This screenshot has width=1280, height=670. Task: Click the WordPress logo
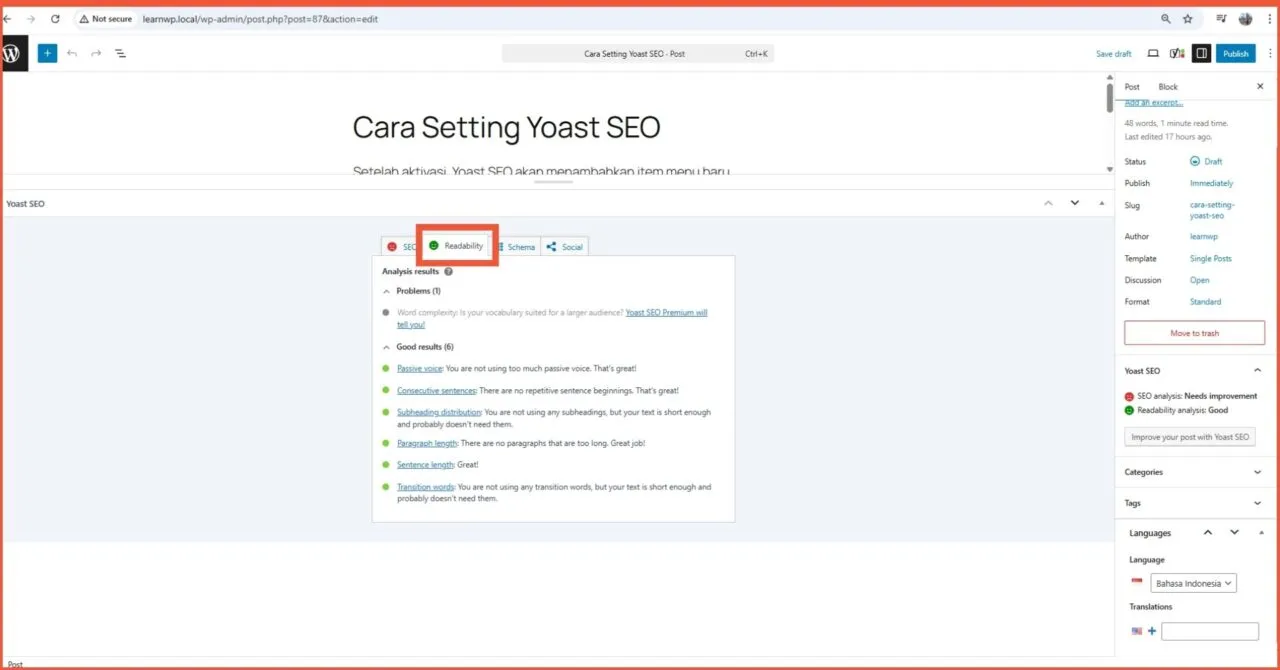[13, 53]
